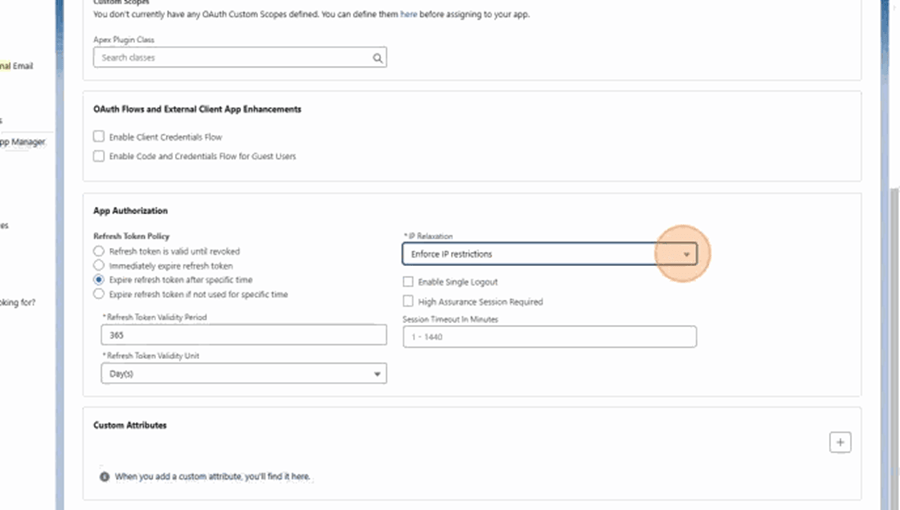Check High Assurance Session Required
The height and width of the screenshot is (510, 900).
[x=408, y=301]
